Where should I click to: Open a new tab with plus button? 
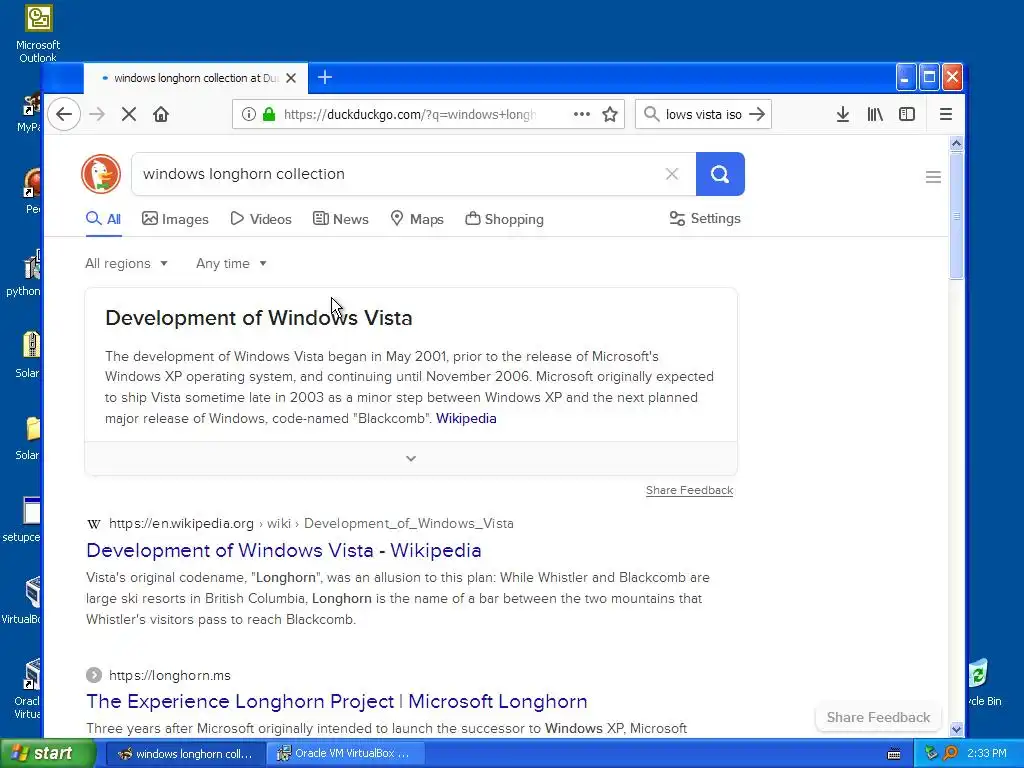(325, 78)
